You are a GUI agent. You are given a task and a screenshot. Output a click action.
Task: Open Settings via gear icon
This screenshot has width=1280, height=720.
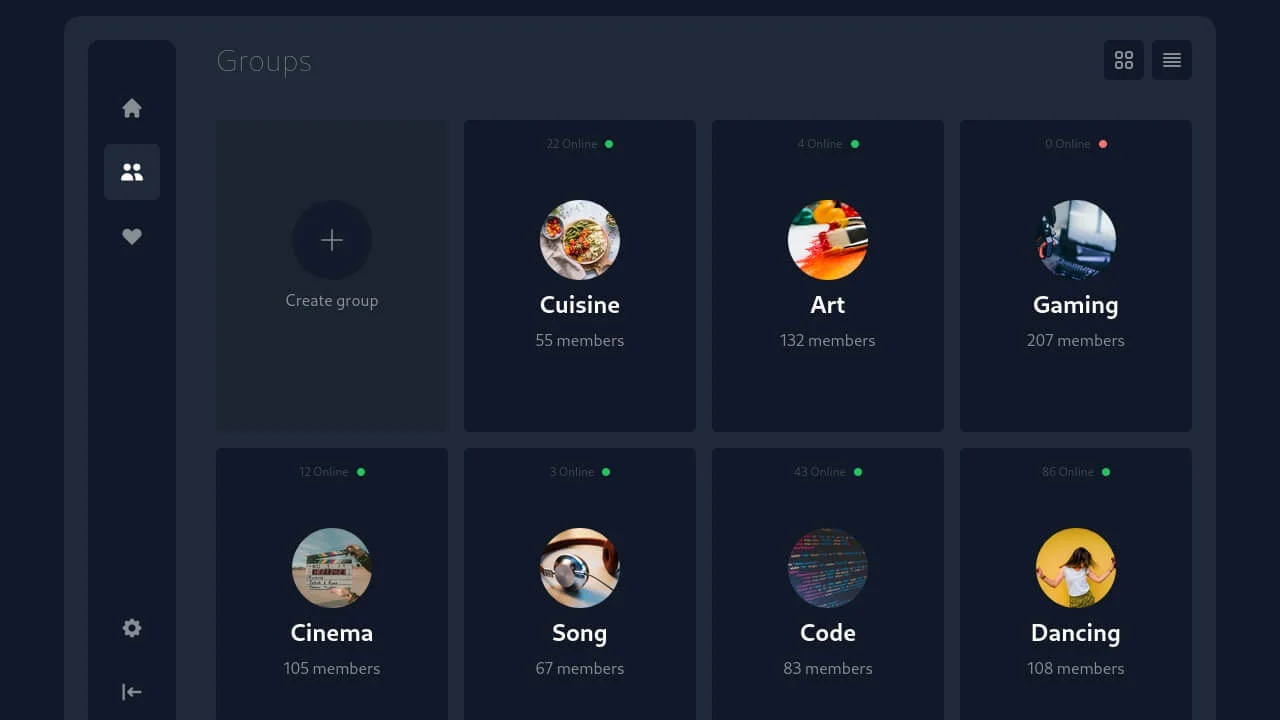click(x=132, y=627)
